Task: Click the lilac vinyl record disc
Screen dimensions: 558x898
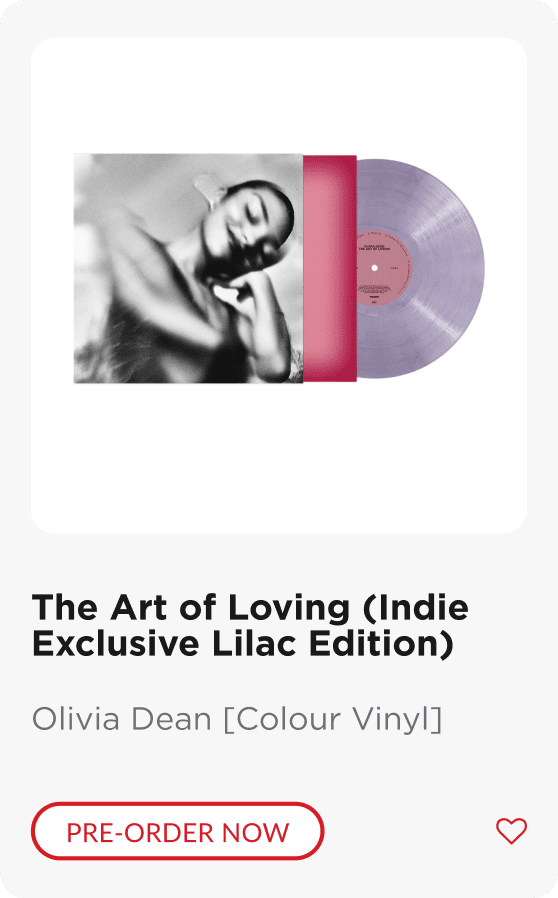Action: click(421, 268)
